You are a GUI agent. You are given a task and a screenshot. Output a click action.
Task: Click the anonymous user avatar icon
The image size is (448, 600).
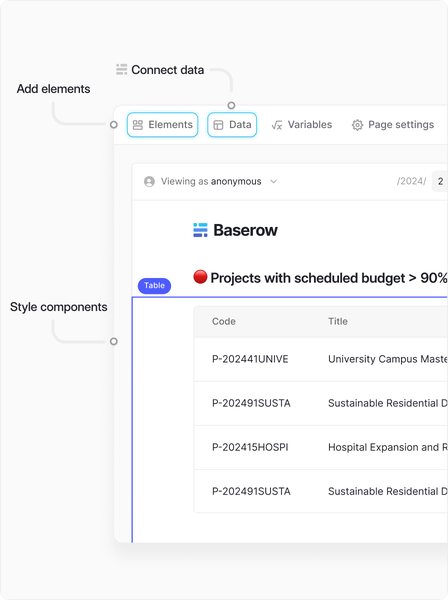click(x=149, y=181)
